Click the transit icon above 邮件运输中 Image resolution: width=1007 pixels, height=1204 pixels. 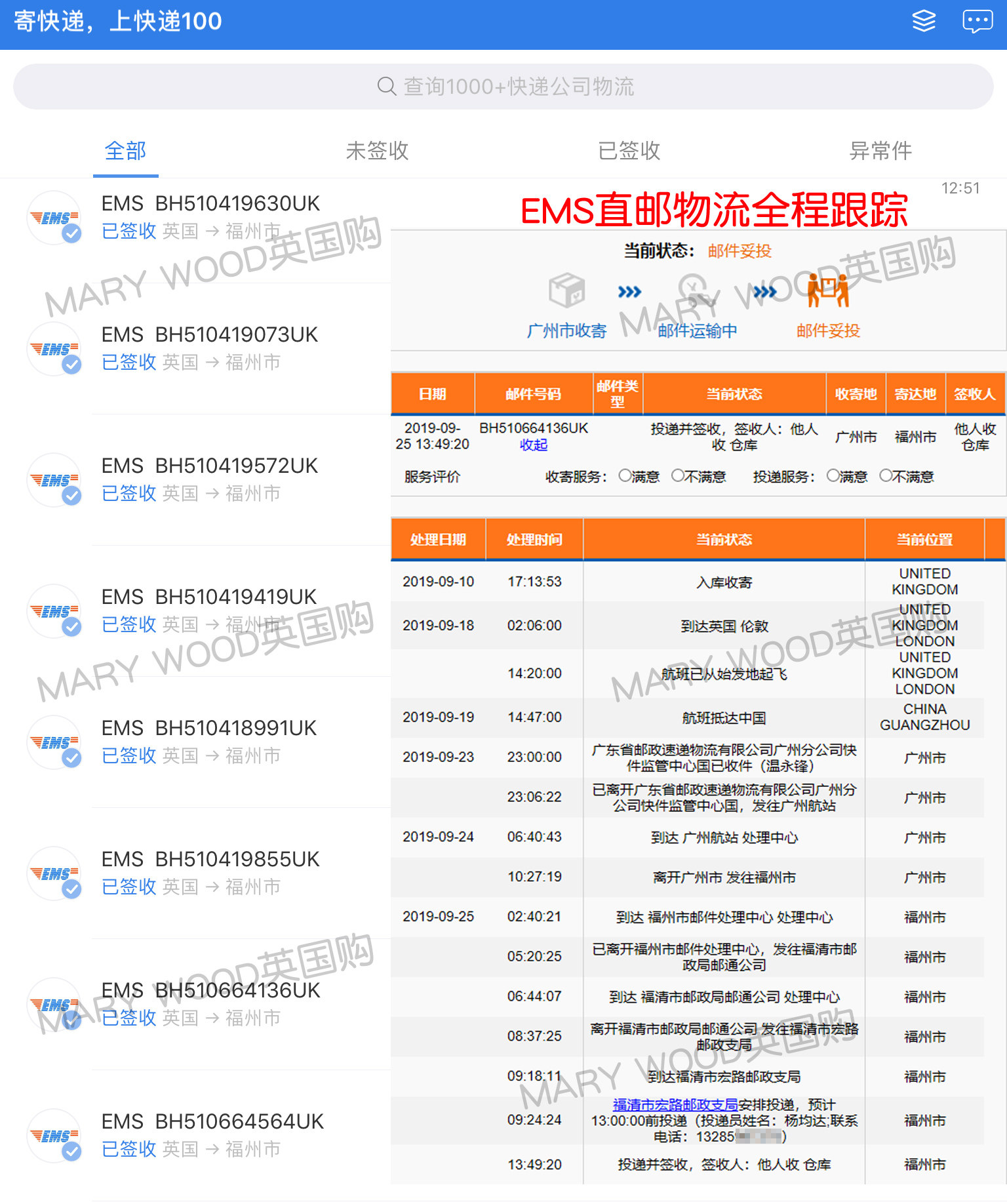[697, 291]
